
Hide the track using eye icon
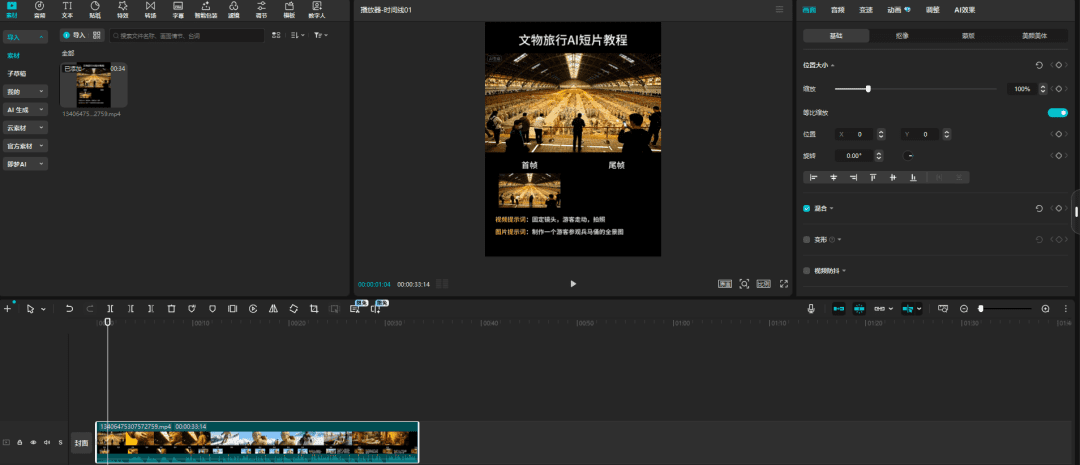click(32, 442)
